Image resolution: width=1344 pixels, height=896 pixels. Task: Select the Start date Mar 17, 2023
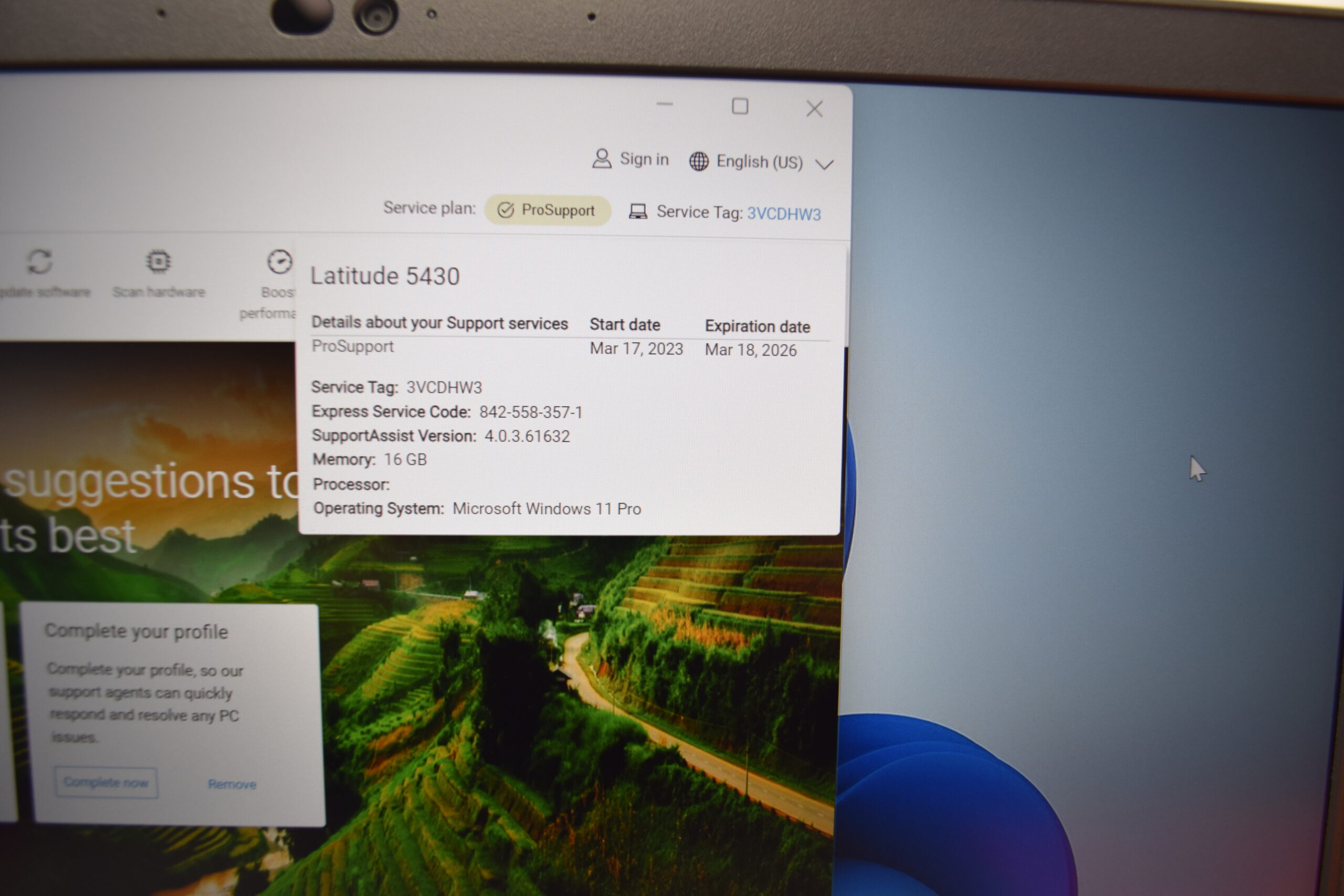coord(636,349)
